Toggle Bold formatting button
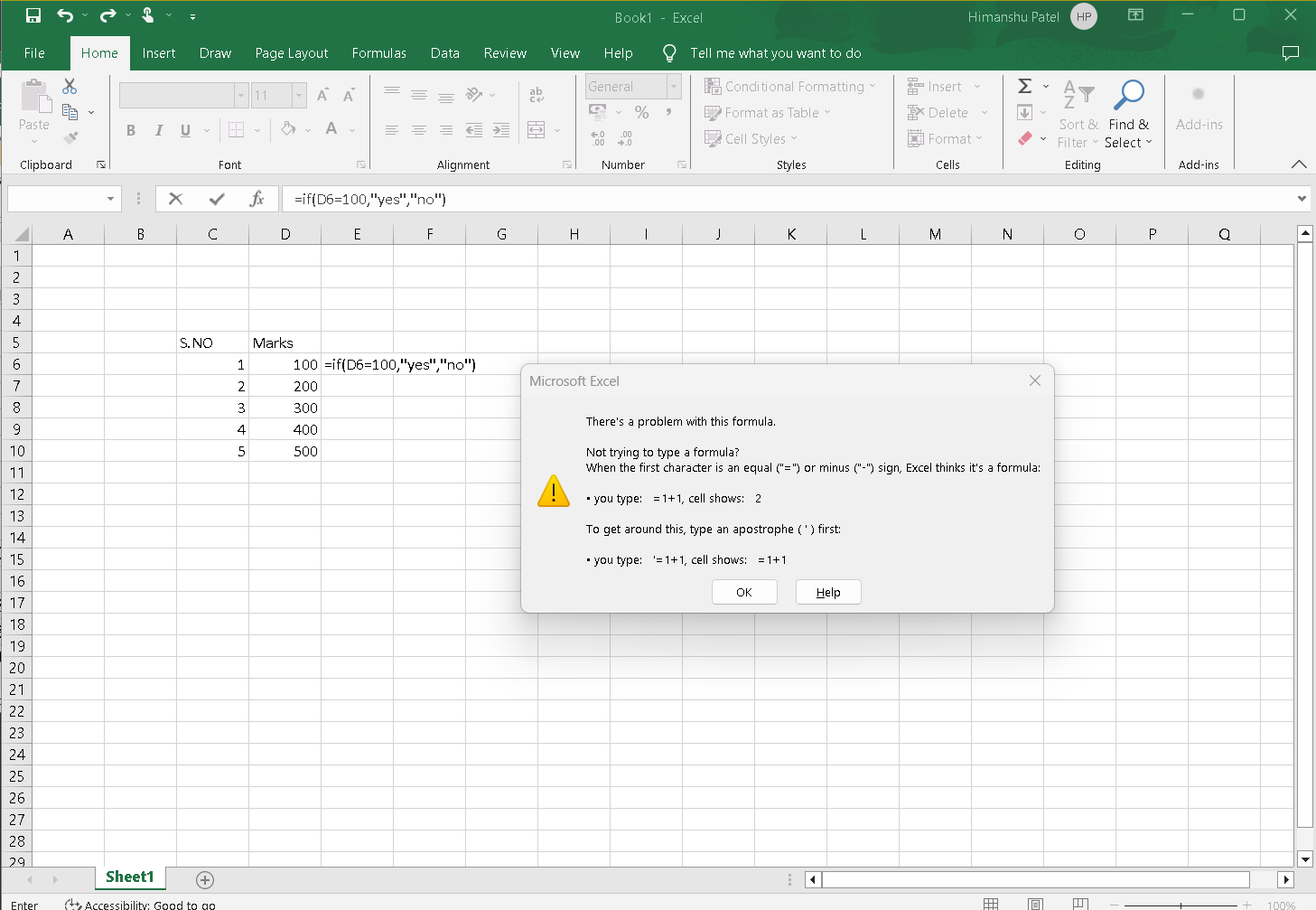The image size is (1316, 910). pos(131,130)
